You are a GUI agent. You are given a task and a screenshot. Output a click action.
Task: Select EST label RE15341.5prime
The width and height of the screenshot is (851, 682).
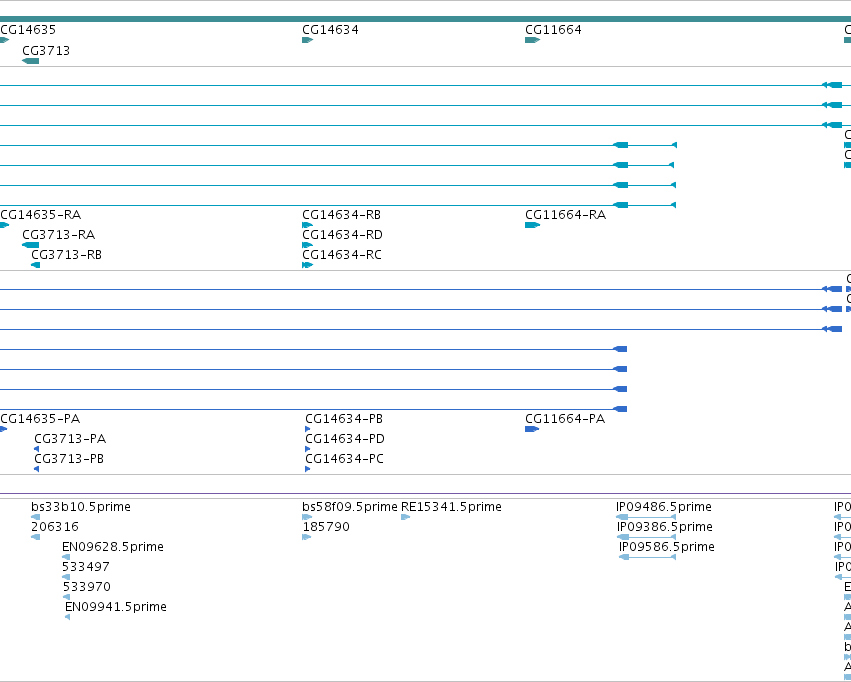click(x=452, y=506)
